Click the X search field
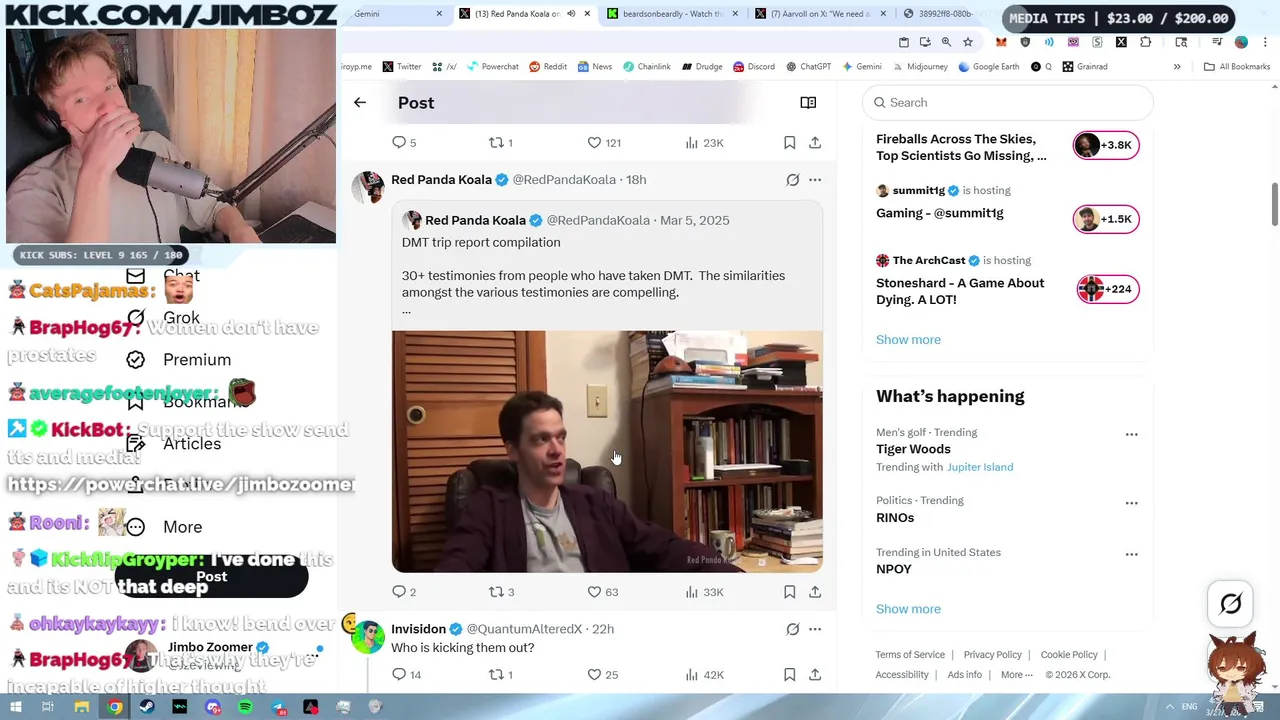 pos(1008,102)
